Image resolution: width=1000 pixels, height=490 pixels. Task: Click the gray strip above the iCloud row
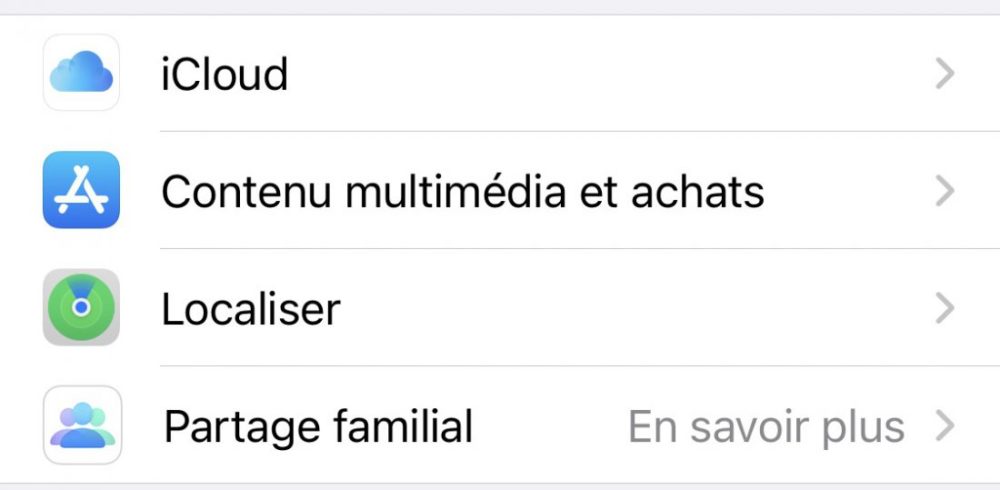[500, 6]
